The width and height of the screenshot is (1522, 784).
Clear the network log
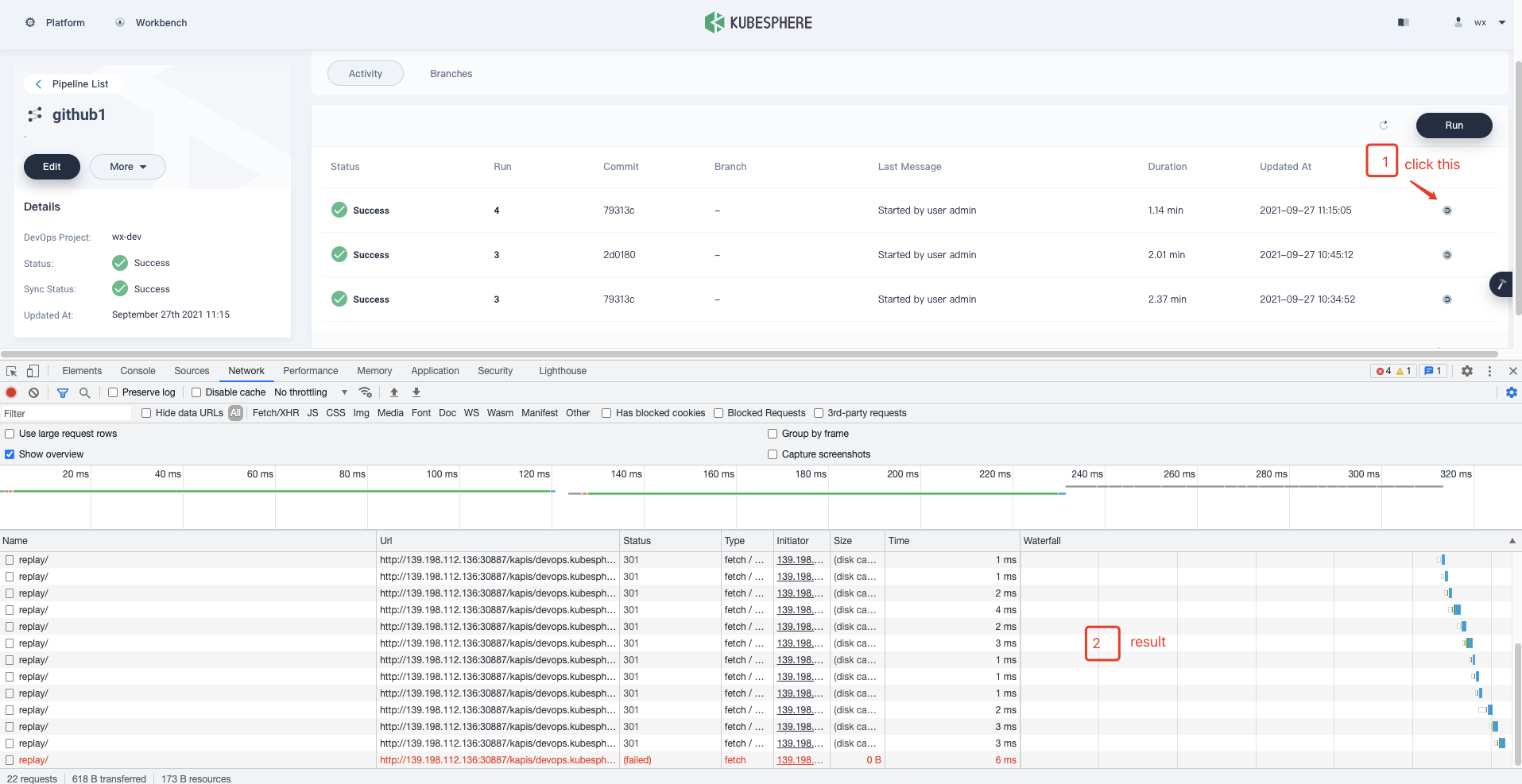[x=33, y=392]
